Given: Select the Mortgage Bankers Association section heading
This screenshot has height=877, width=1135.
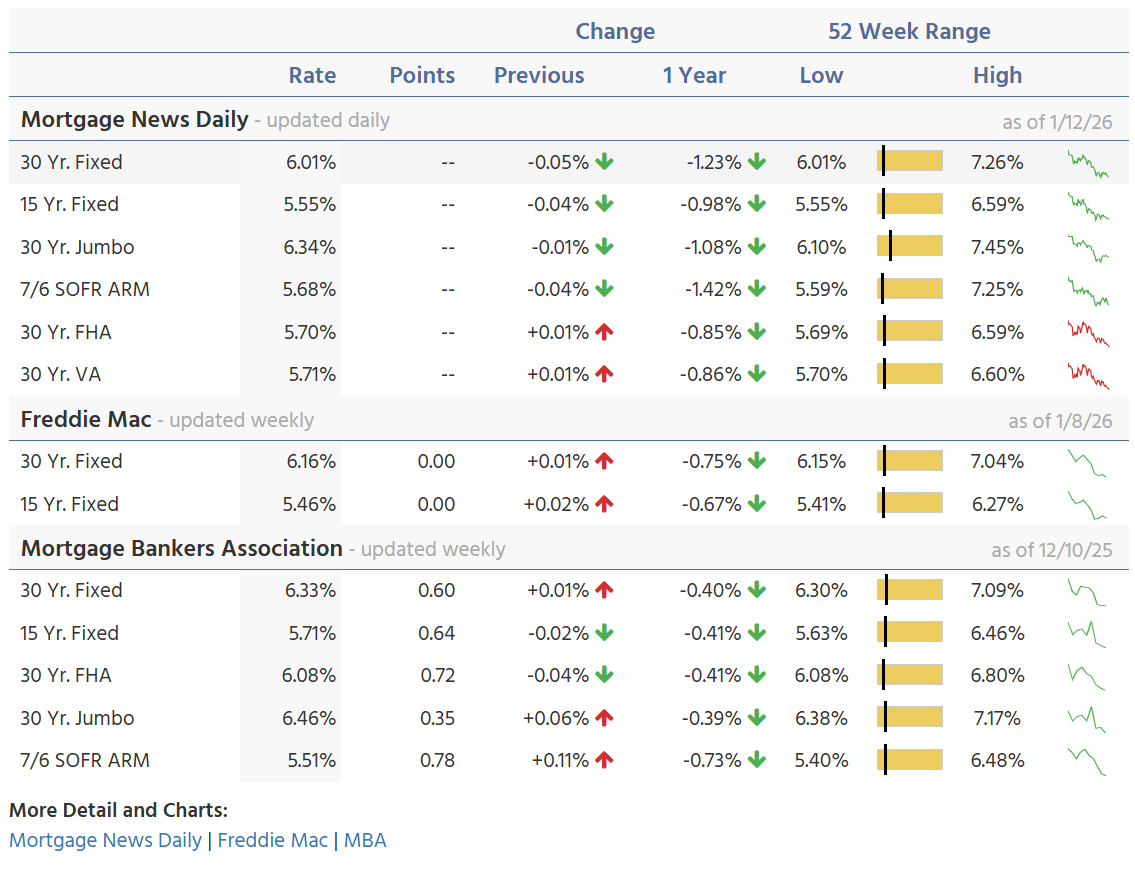Looking at the screenshot, I should tap(182, 548).
